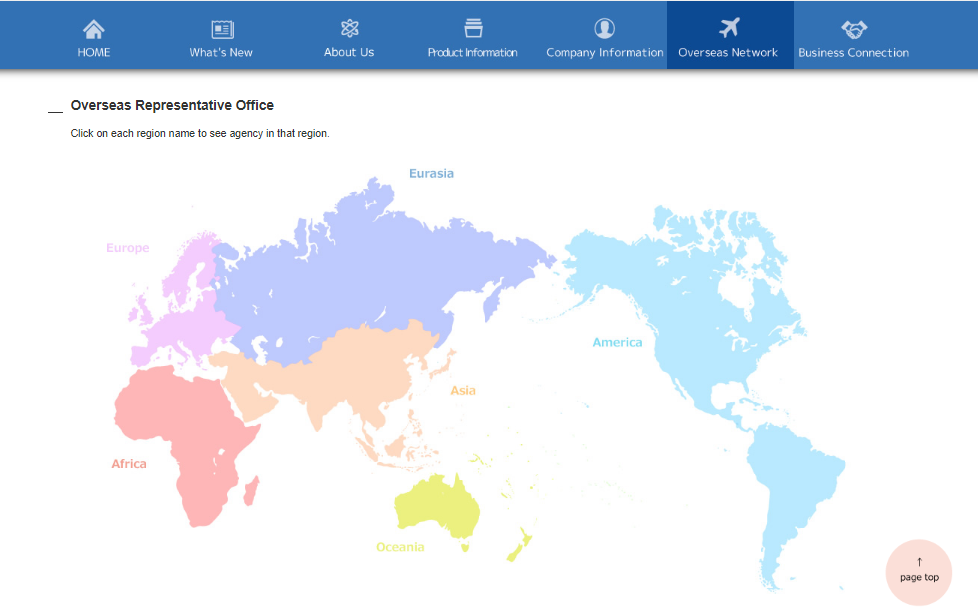Click the About Us atom icon

(349, 28)
